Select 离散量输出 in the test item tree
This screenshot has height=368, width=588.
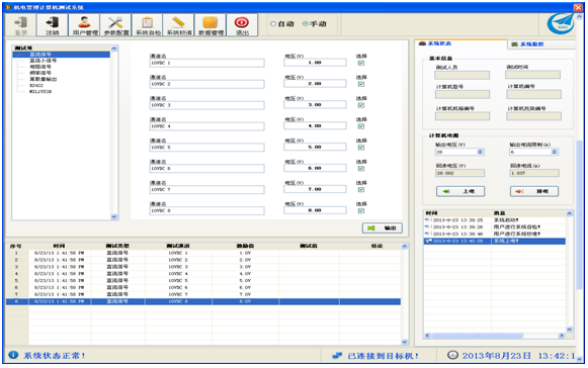point(43,79)
